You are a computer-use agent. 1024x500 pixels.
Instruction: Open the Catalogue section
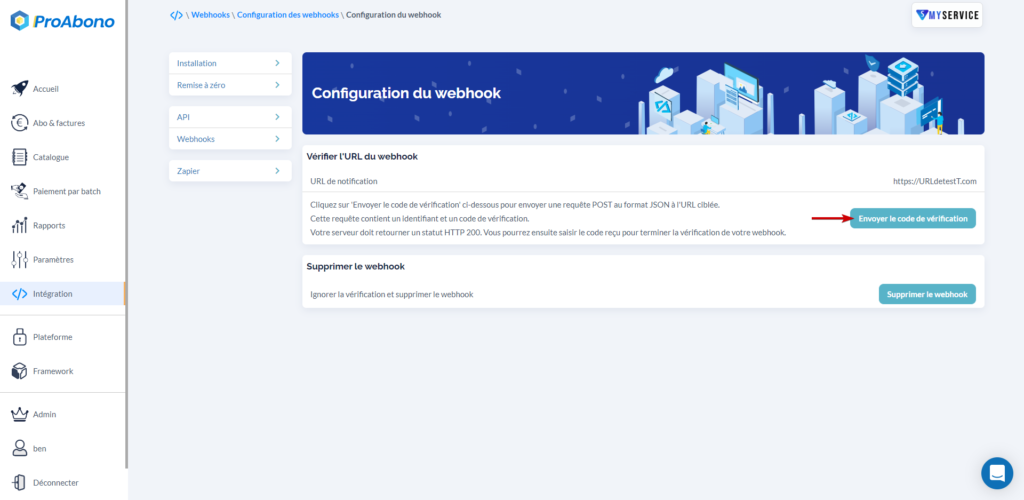point(51,157)
